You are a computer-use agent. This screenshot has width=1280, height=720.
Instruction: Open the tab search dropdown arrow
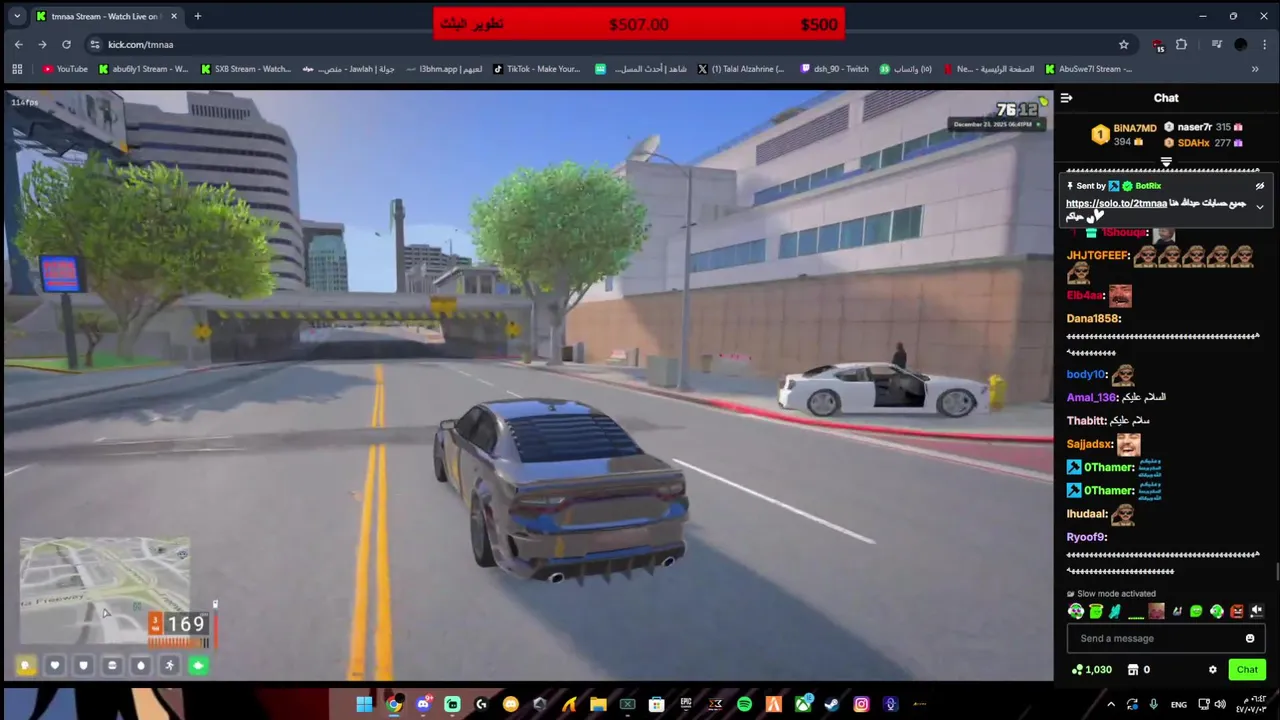point(17,16)
